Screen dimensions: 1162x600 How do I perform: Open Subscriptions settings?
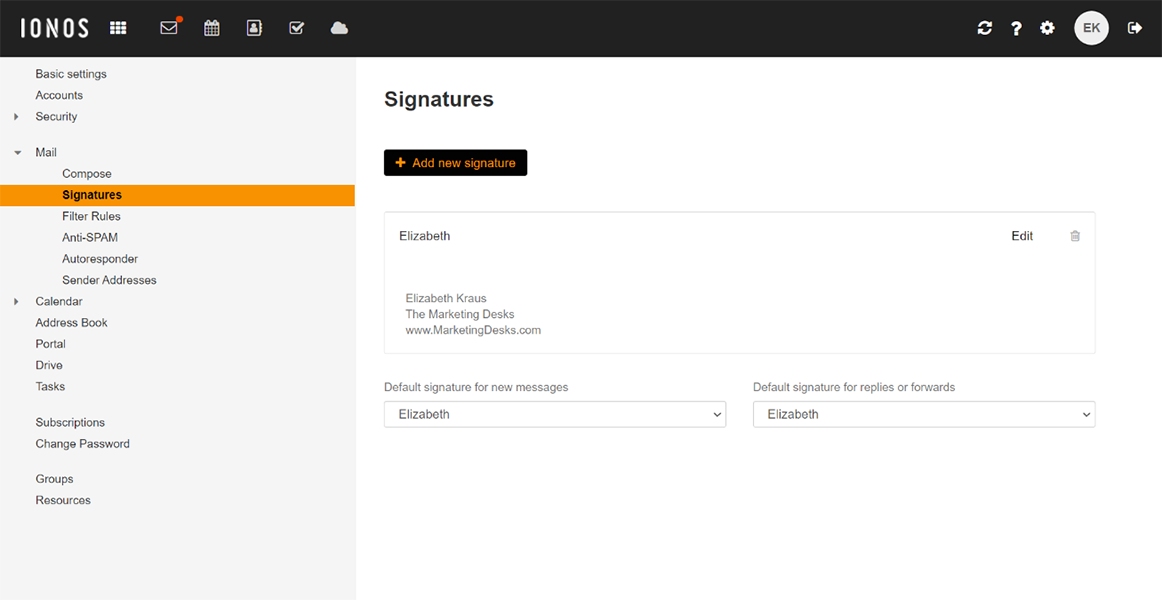(70, 423)
